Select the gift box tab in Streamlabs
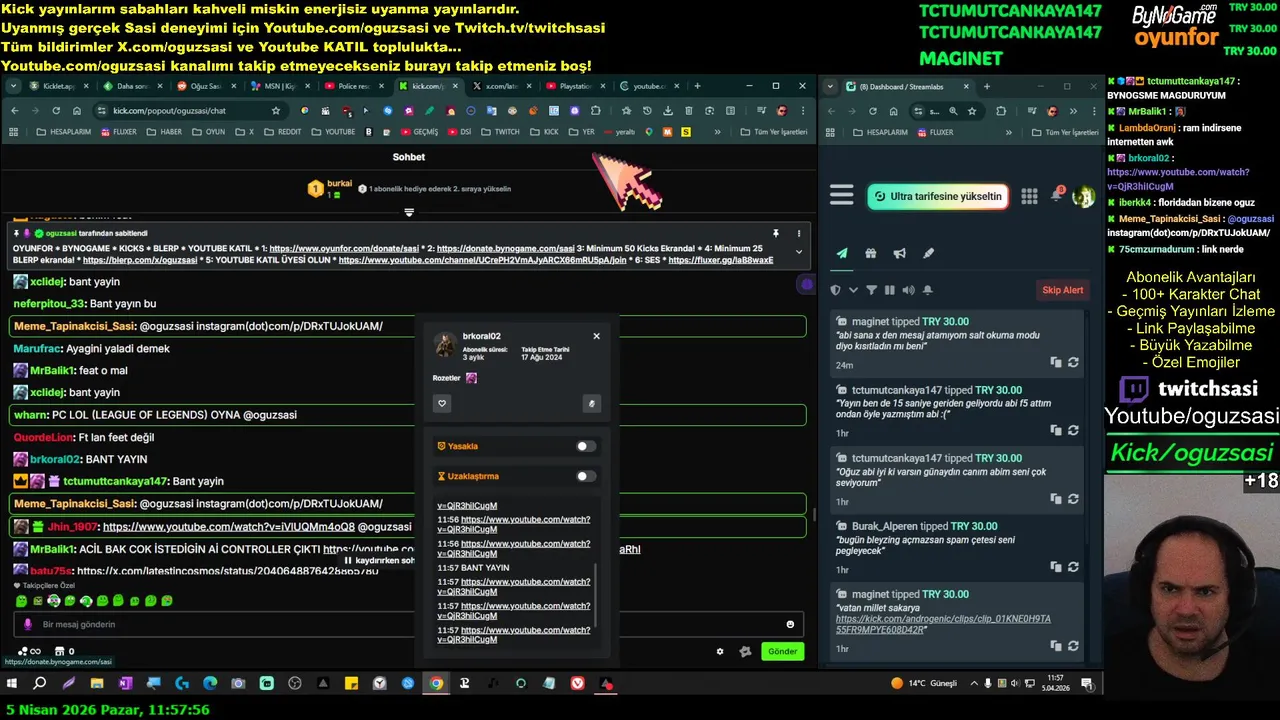The height and width of the screenshot is (720, 1280). 871,254
